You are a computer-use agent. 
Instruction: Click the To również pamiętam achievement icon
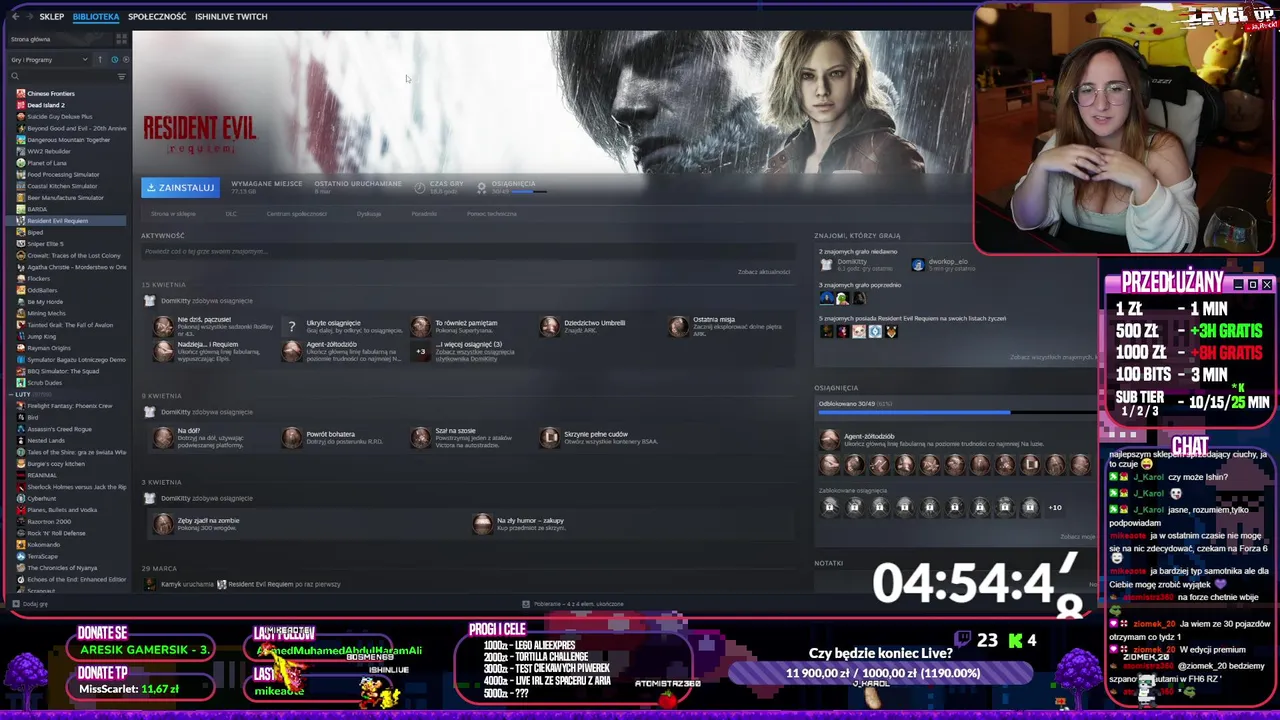[421, 327]
